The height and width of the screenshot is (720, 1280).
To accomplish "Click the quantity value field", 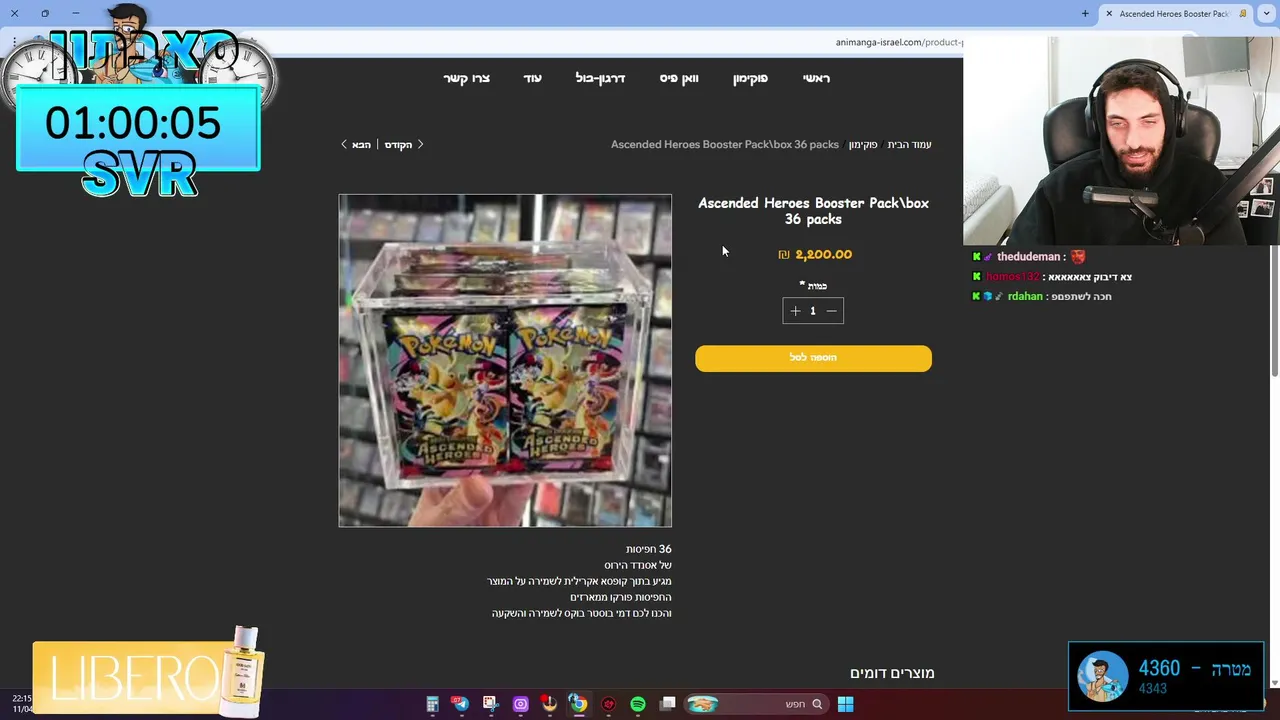I will tap(813, 311).
